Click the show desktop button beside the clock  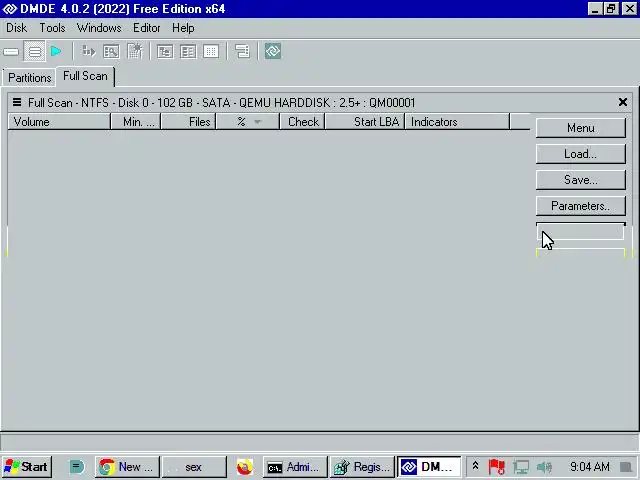(626, 467)
